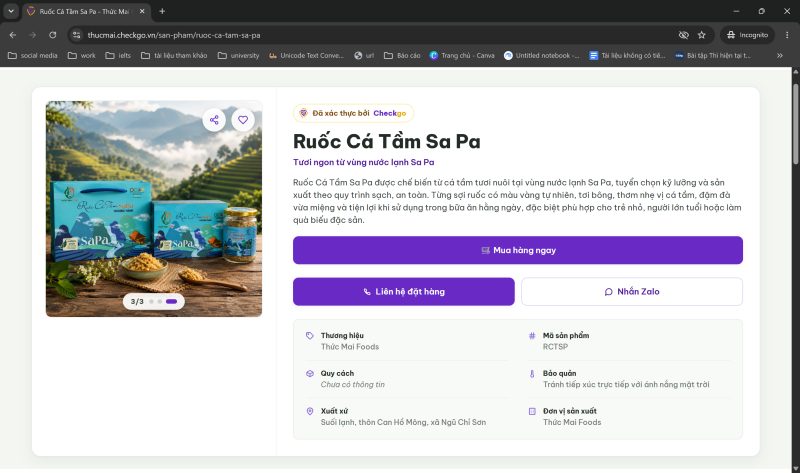This screenshot has width=800, height=473.
Task: Click the share icon on product image
Action: pos(214,120)
